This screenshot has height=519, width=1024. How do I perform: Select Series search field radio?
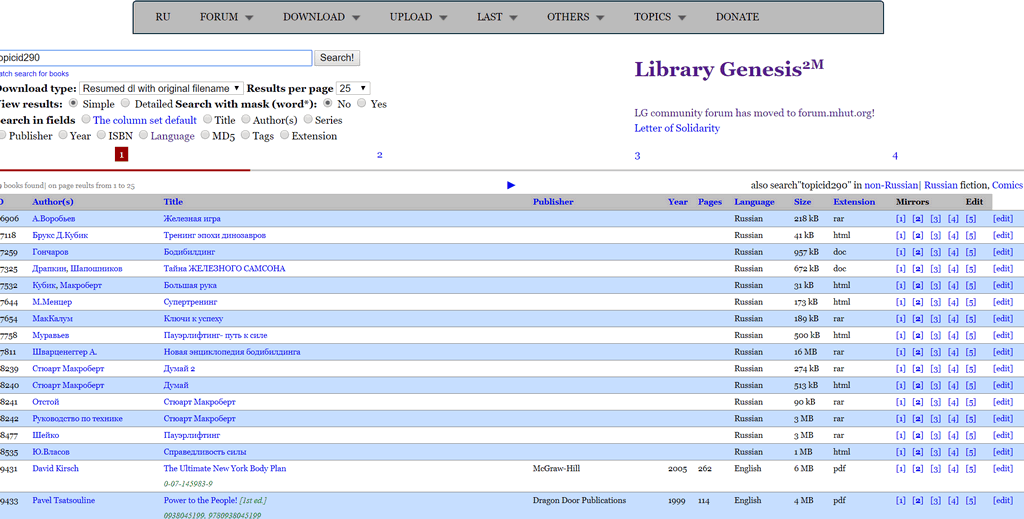pos(308,119)
